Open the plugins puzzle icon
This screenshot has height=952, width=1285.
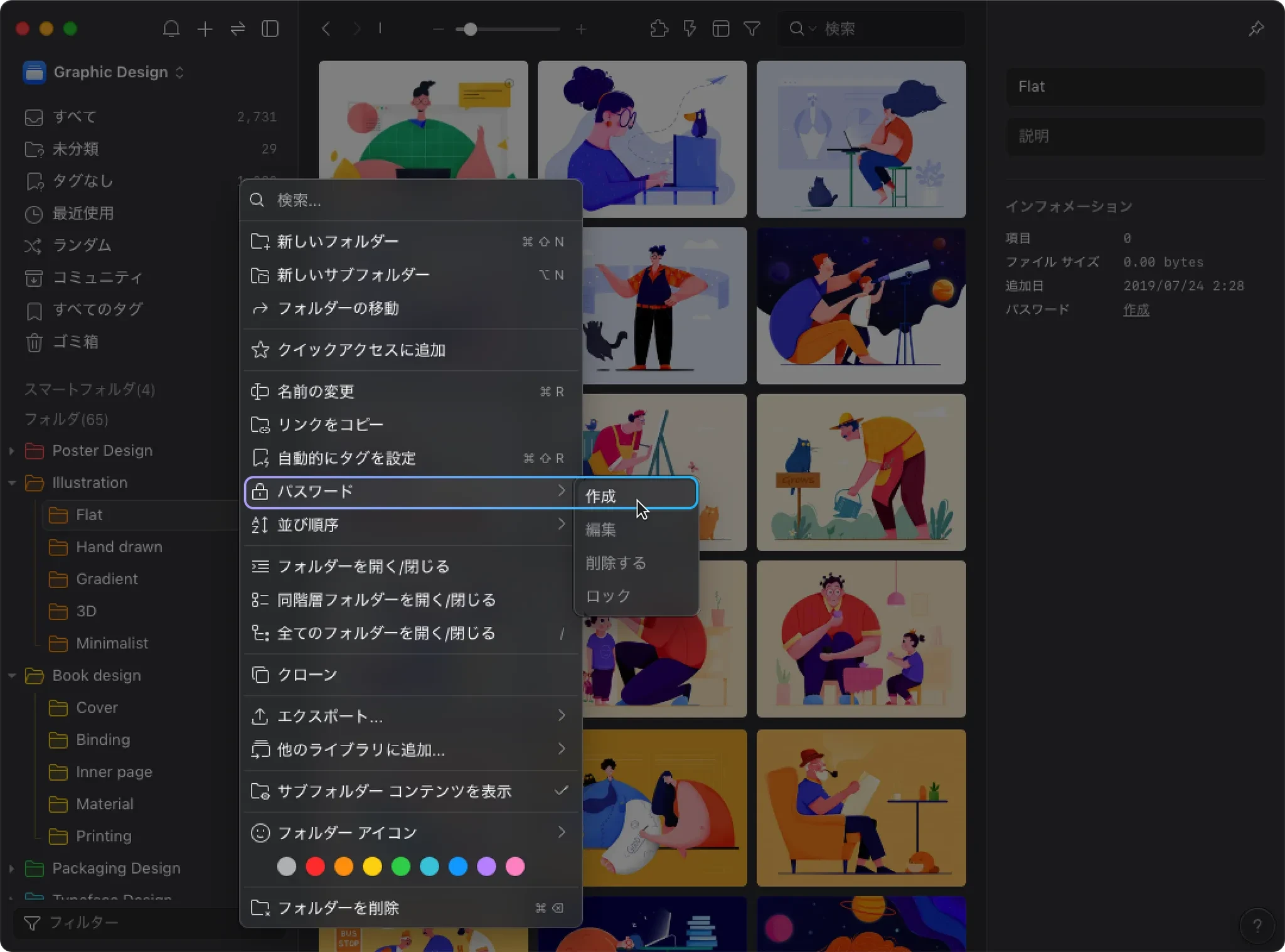659,29
